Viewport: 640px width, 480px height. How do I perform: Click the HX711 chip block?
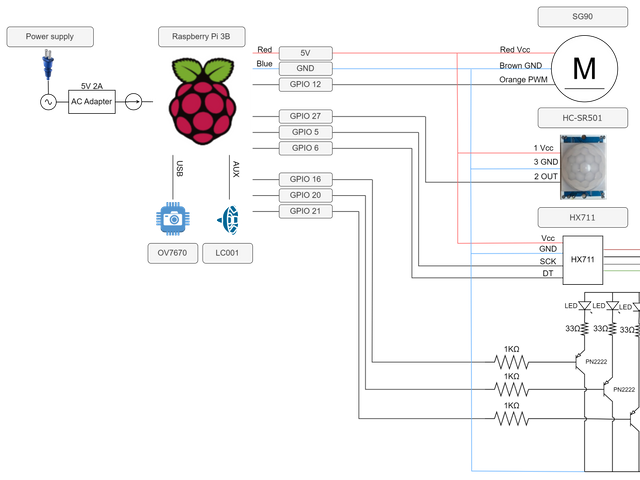(x=584, y=259)
